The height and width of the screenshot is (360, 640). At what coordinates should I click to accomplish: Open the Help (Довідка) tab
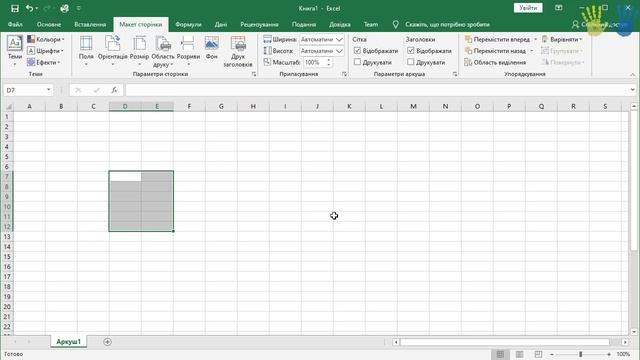point(340,24)
